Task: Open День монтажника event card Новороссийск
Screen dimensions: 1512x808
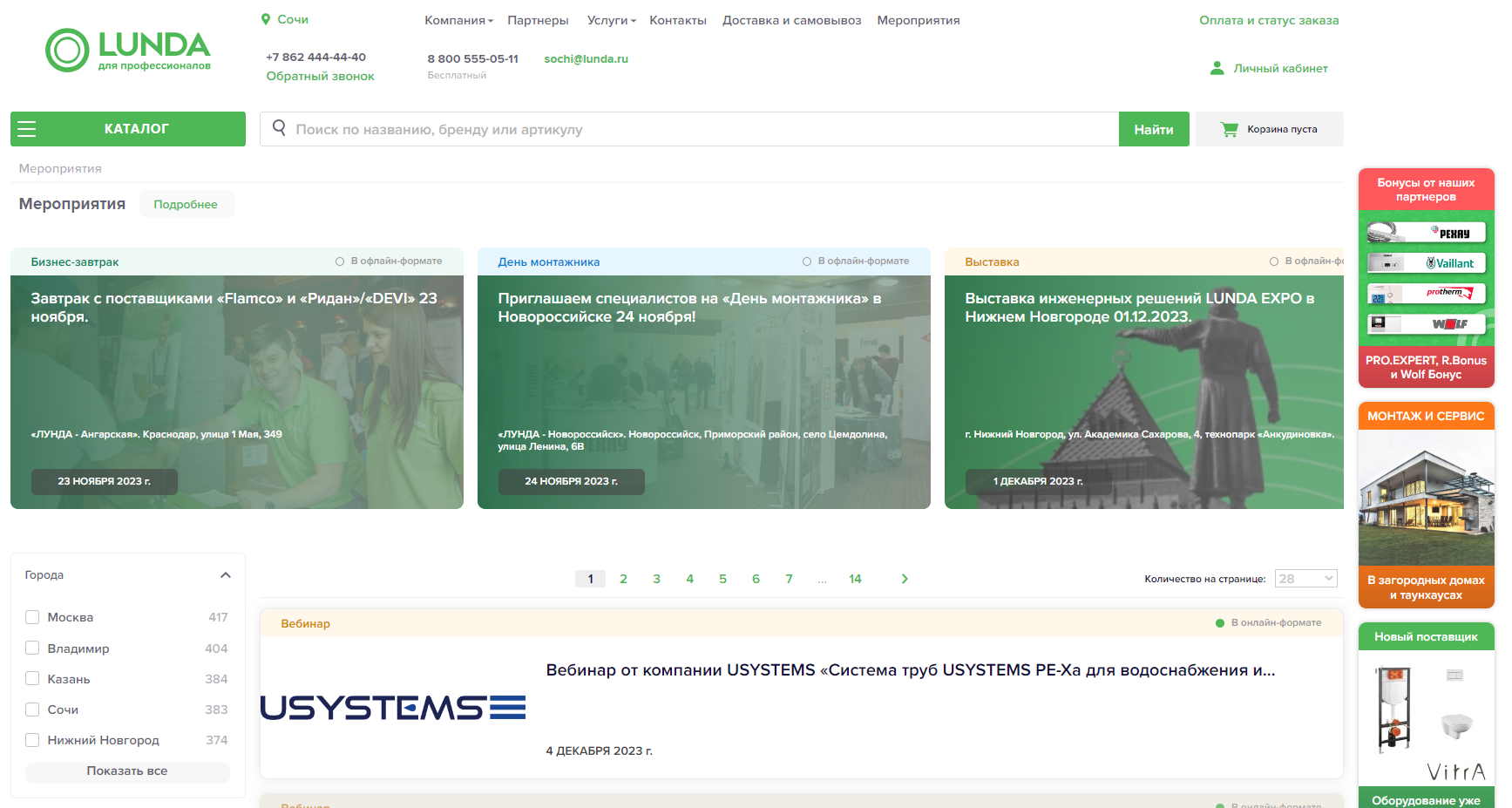Action: point(704,378)
